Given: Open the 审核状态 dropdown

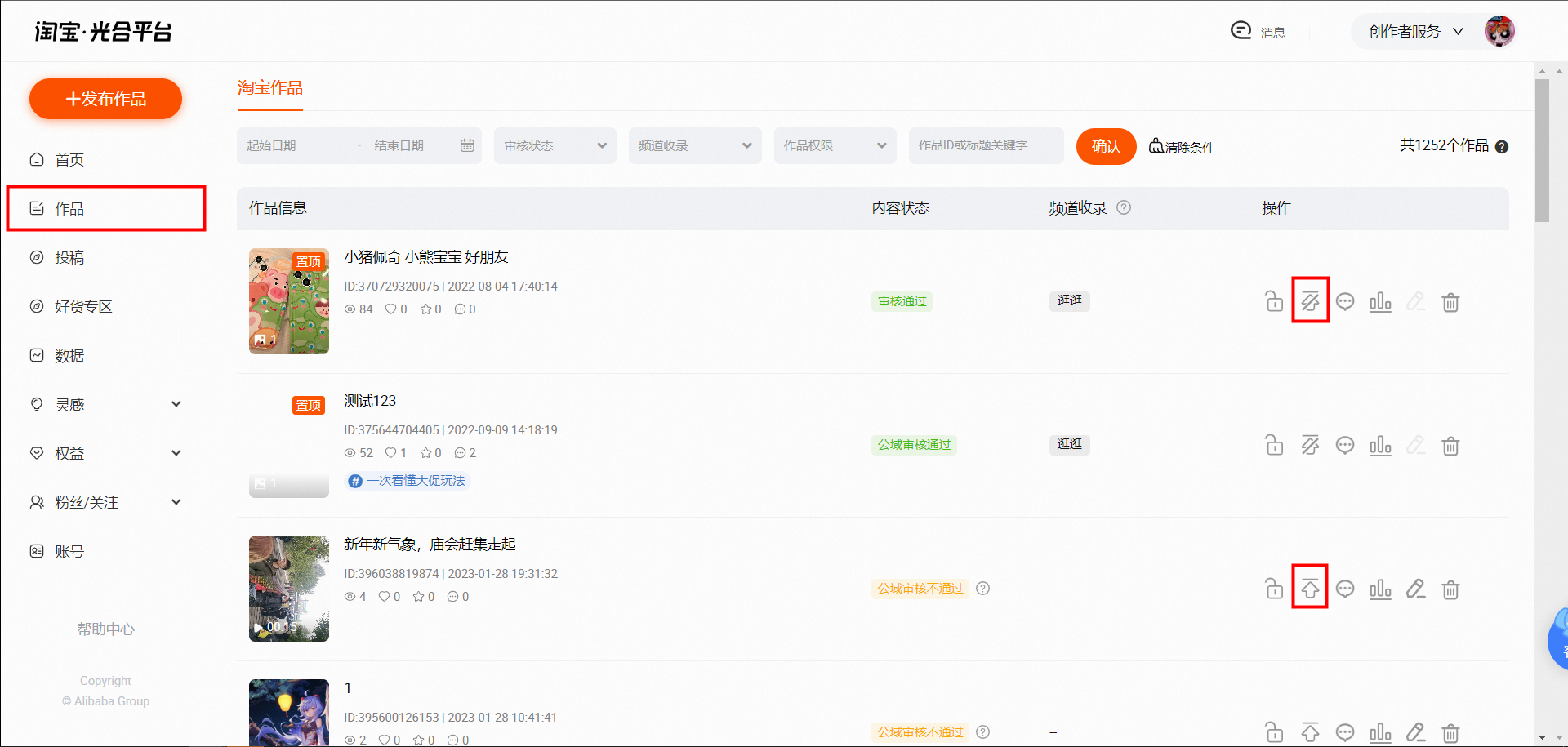Looking at the screenshot, I should pyautogui.click(x=555, y=145).
